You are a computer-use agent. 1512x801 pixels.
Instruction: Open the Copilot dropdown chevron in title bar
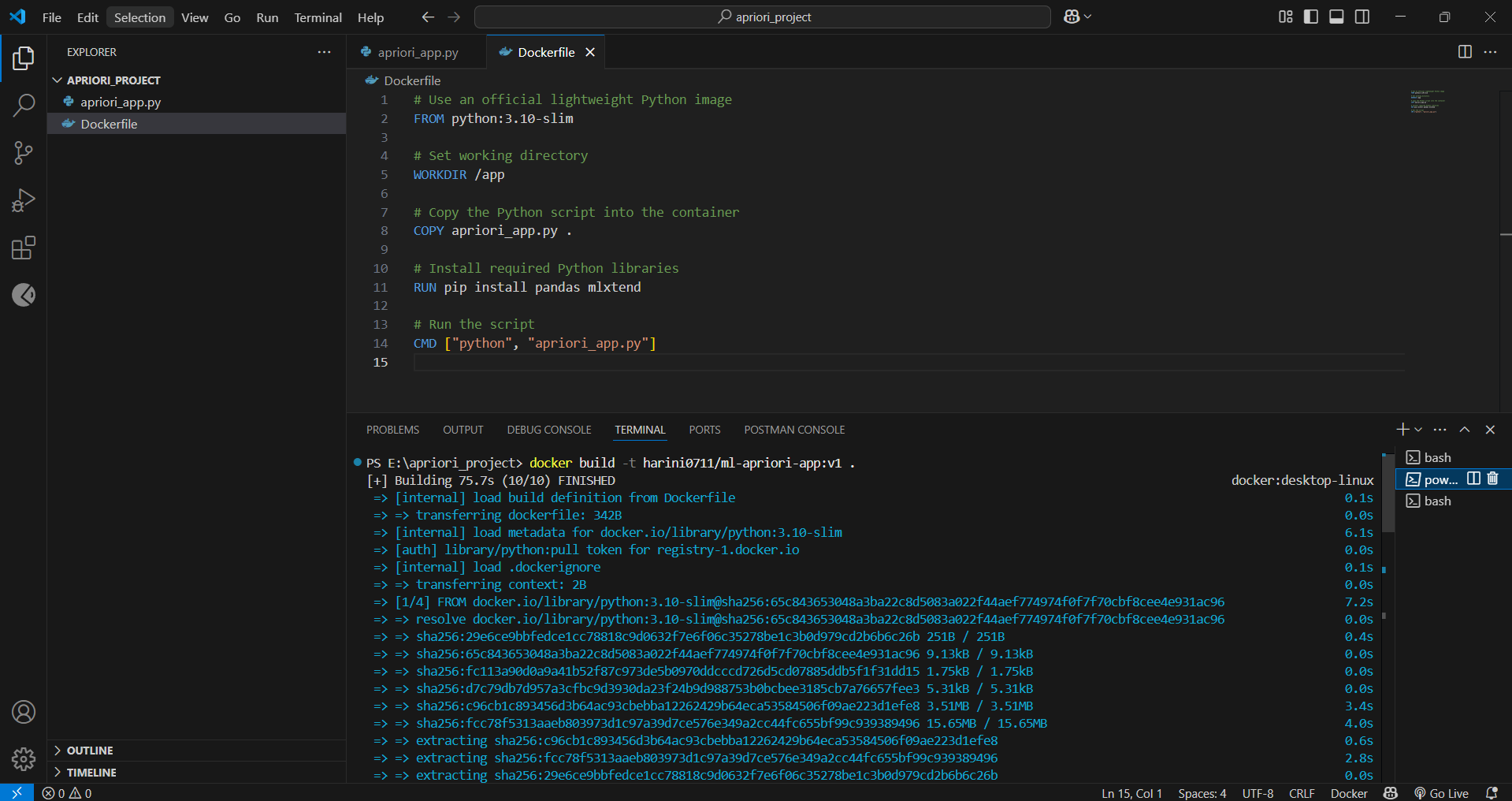(x=1088, y=17)
